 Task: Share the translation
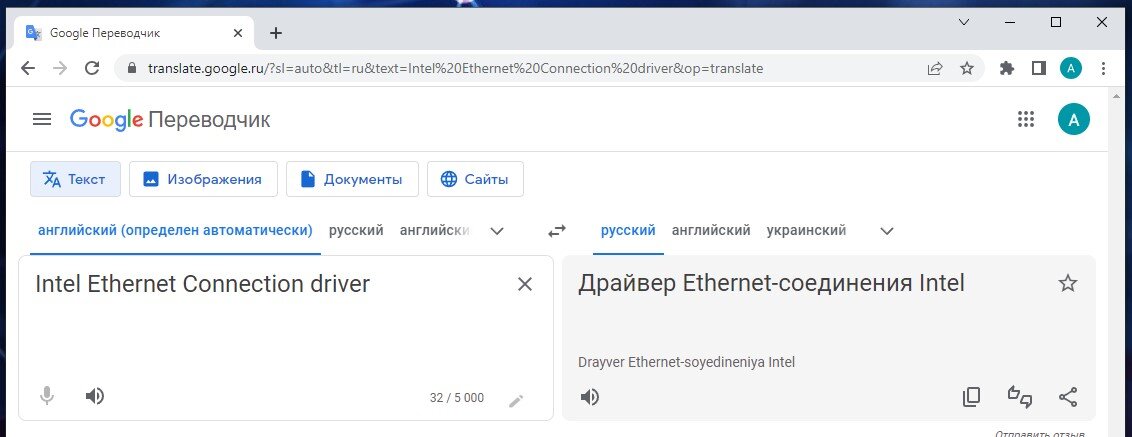[1068, 397]
